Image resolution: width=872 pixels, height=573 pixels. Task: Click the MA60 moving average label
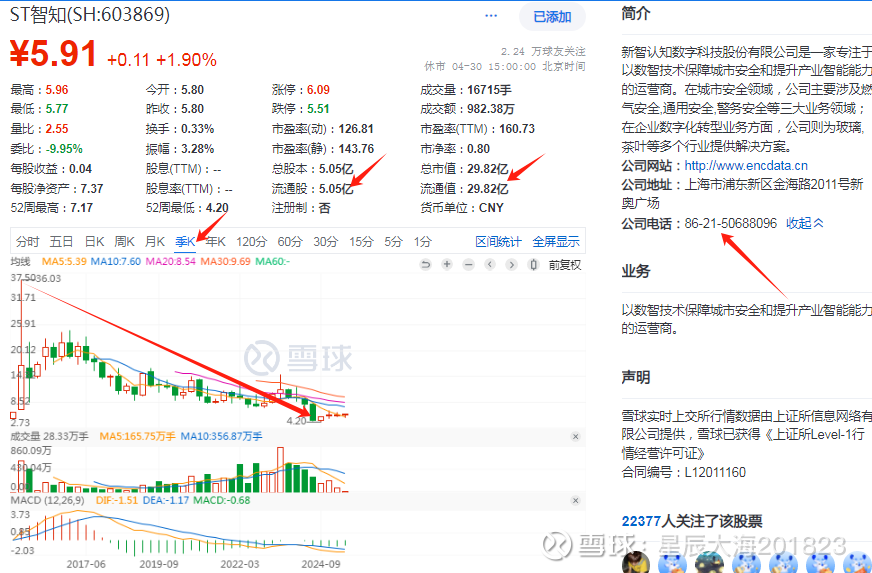[272, 261]
